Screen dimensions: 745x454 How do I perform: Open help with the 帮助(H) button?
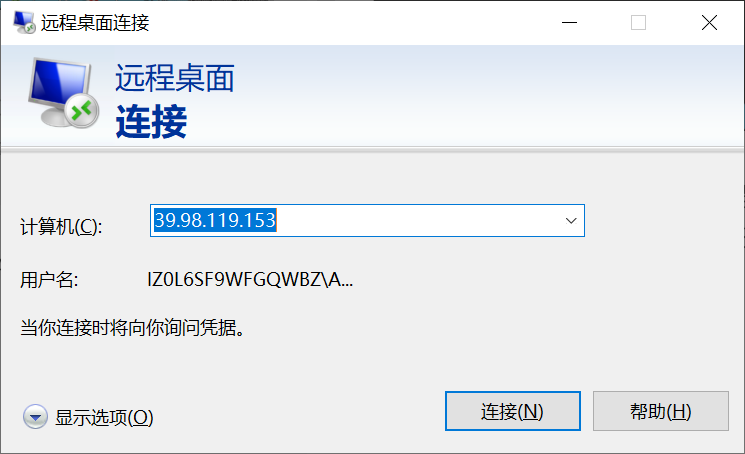pos(660,411)
